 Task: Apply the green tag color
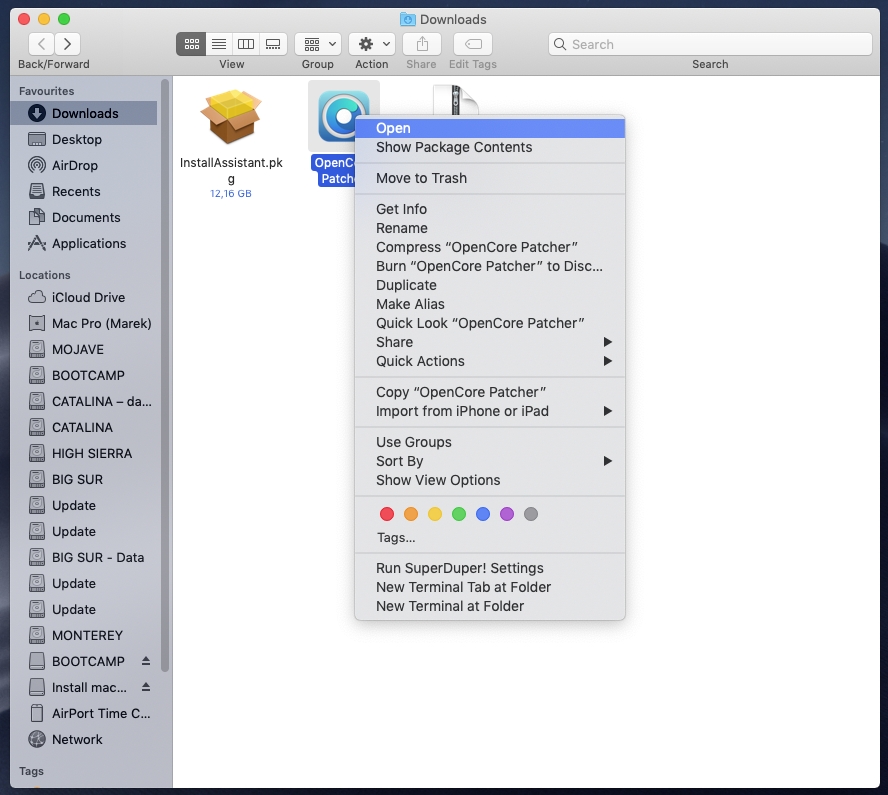(x=459, y=514)
